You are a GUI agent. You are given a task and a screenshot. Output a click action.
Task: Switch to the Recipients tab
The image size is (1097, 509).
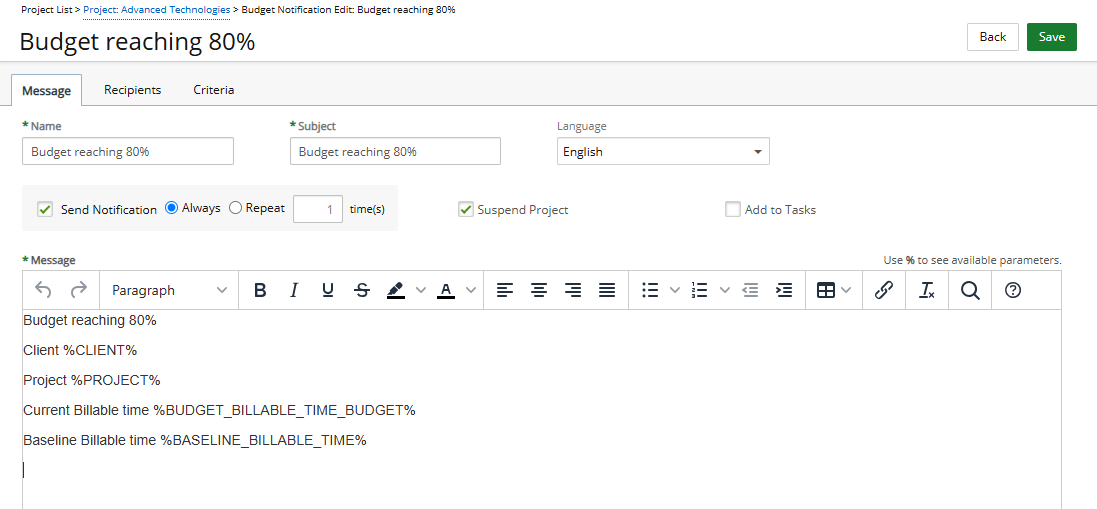pos(133,89)
